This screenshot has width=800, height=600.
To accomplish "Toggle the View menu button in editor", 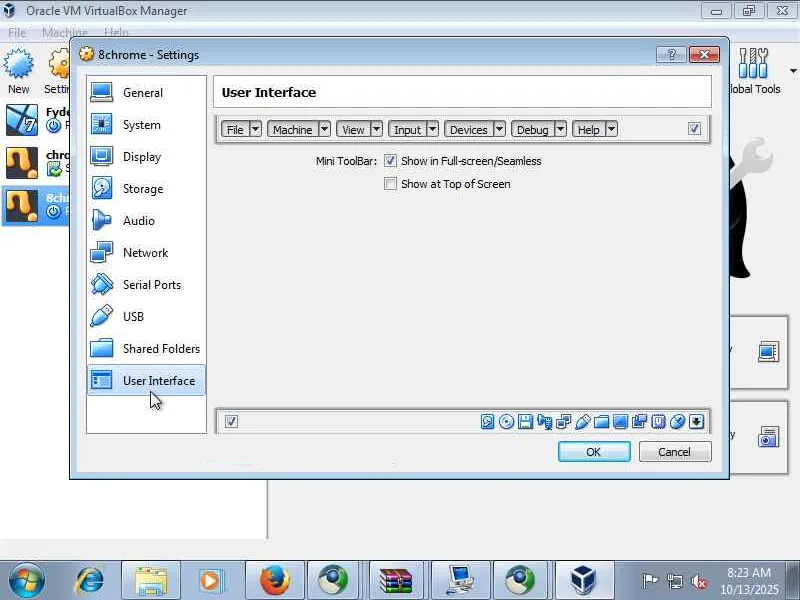I will 353,130.
